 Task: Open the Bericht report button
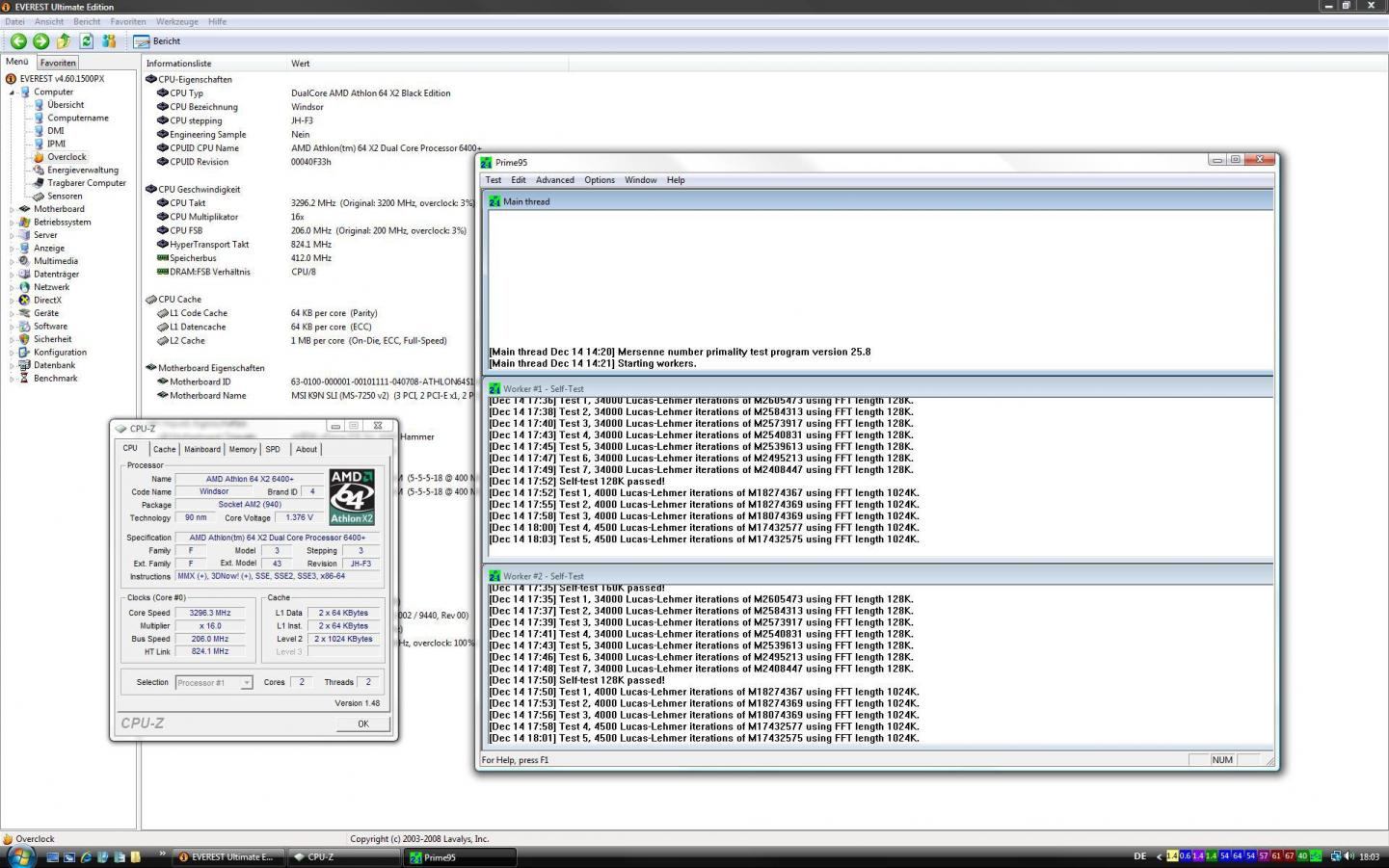pos(157,41)
